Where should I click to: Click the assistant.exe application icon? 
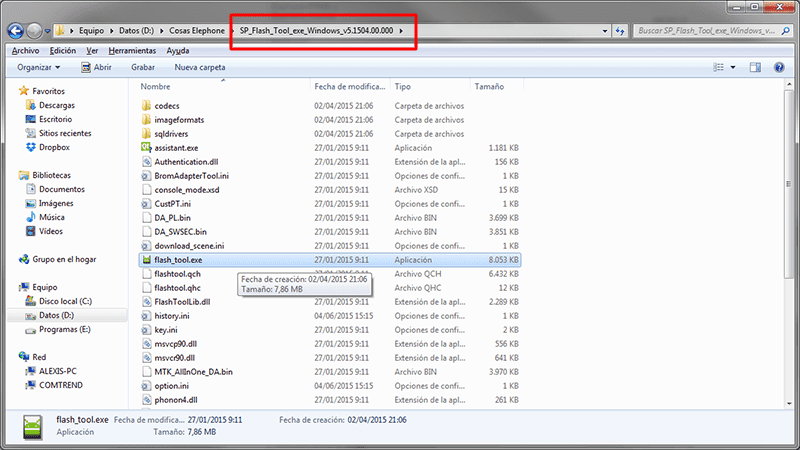(146, 147)
